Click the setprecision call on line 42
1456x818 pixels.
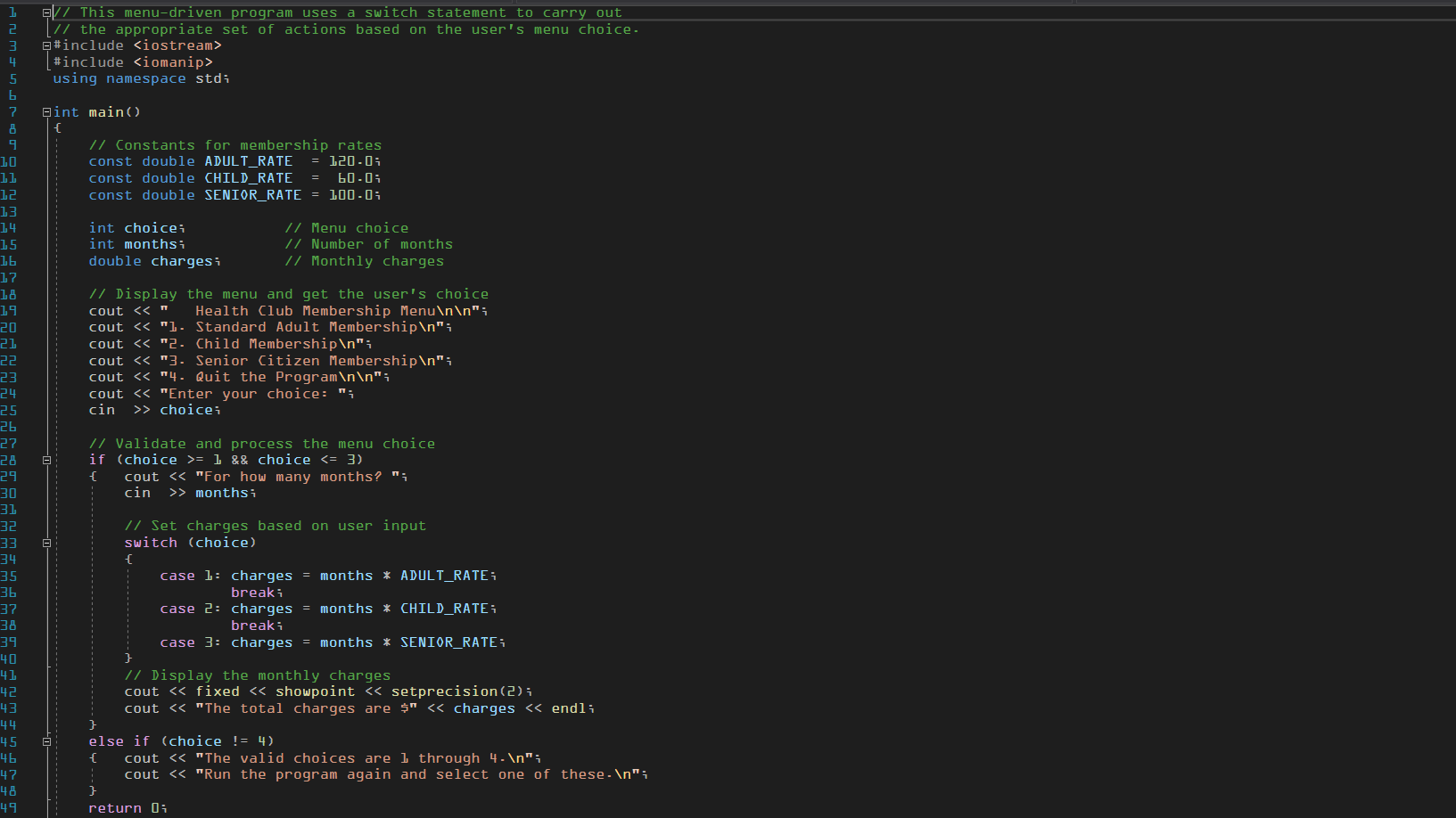[x=444, y=691]
